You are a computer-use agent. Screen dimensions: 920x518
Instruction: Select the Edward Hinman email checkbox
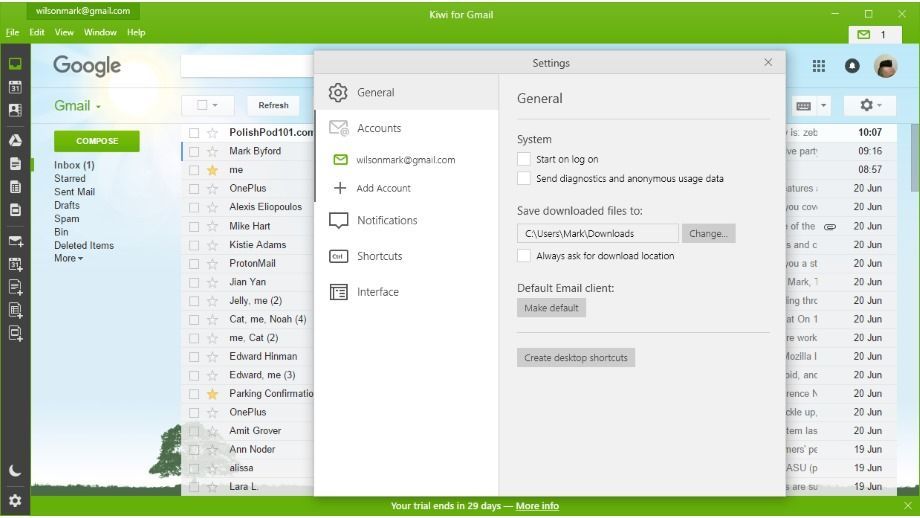[x=194, y=357]
